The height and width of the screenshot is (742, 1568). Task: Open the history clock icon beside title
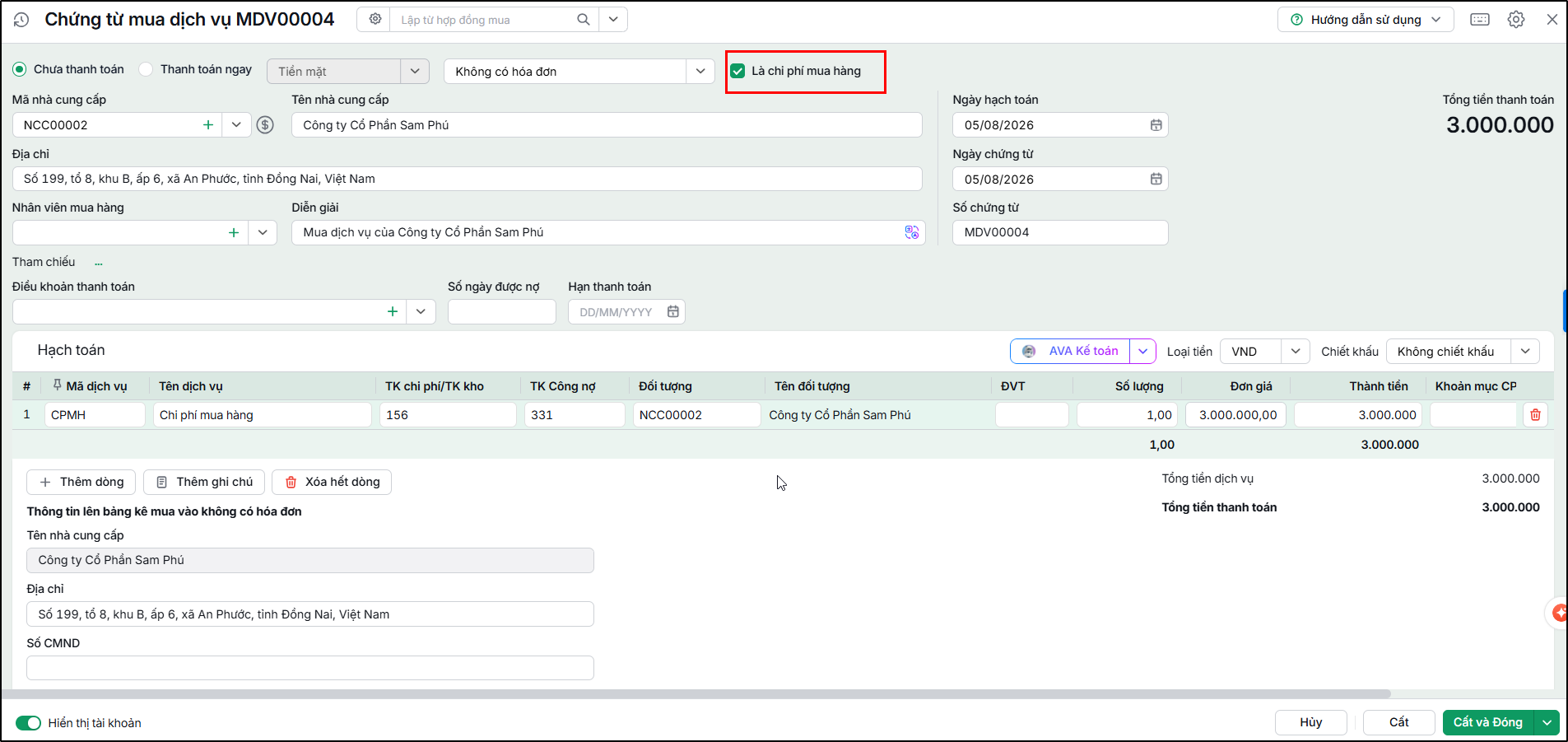click(21, 20)
